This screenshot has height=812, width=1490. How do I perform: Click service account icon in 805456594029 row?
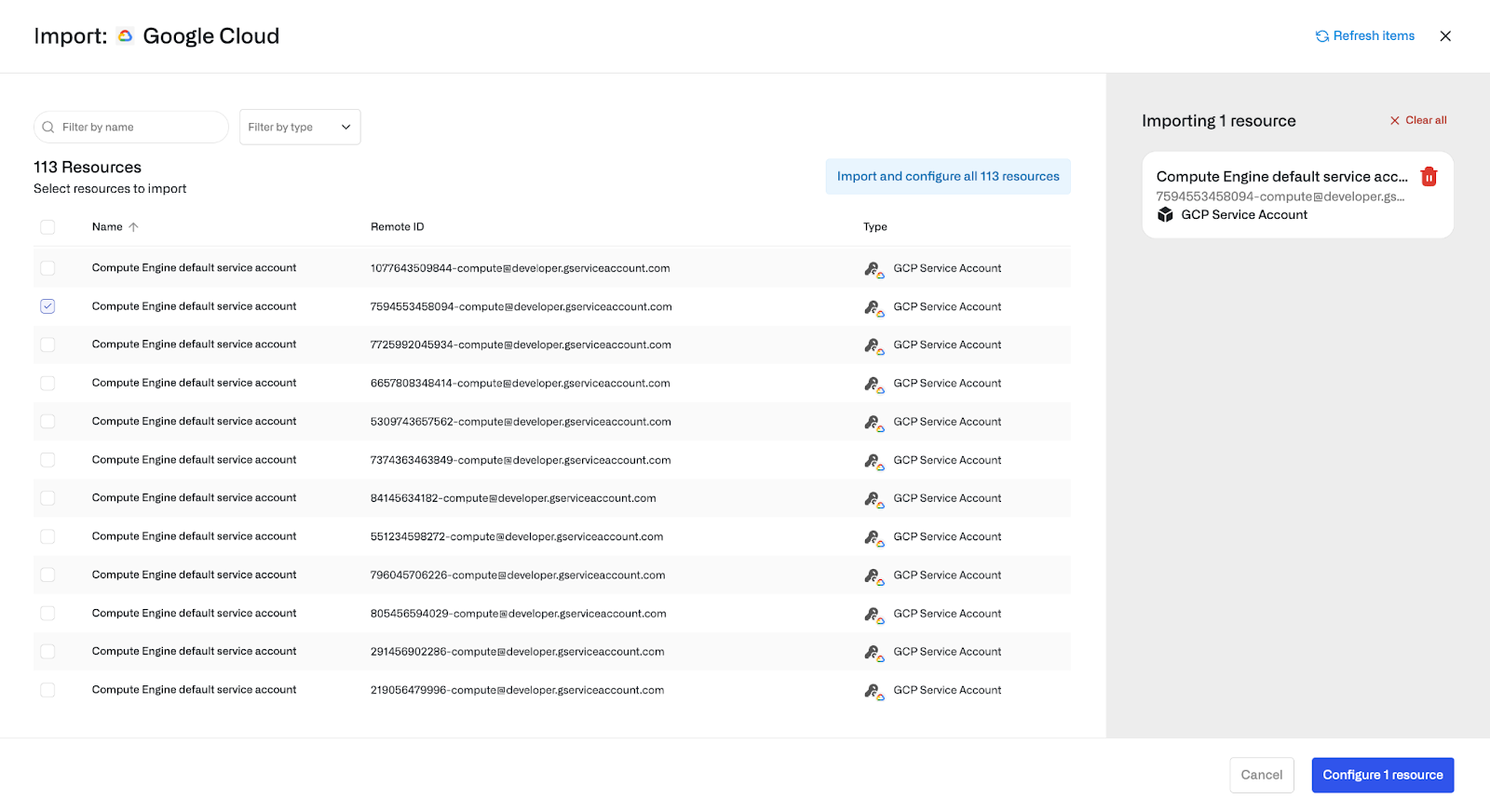click(874, 615)
